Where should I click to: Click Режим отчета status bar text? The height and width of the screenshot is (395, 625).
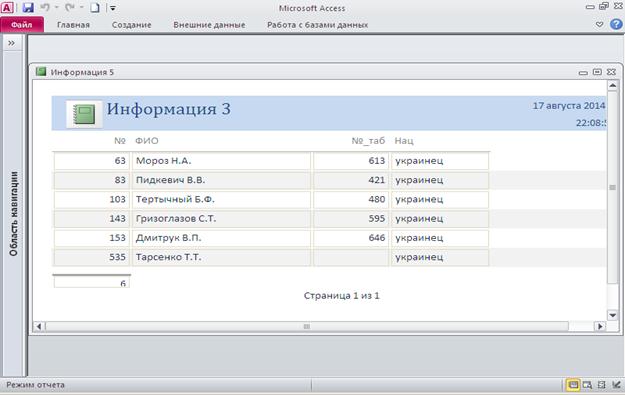pos(35,385)
